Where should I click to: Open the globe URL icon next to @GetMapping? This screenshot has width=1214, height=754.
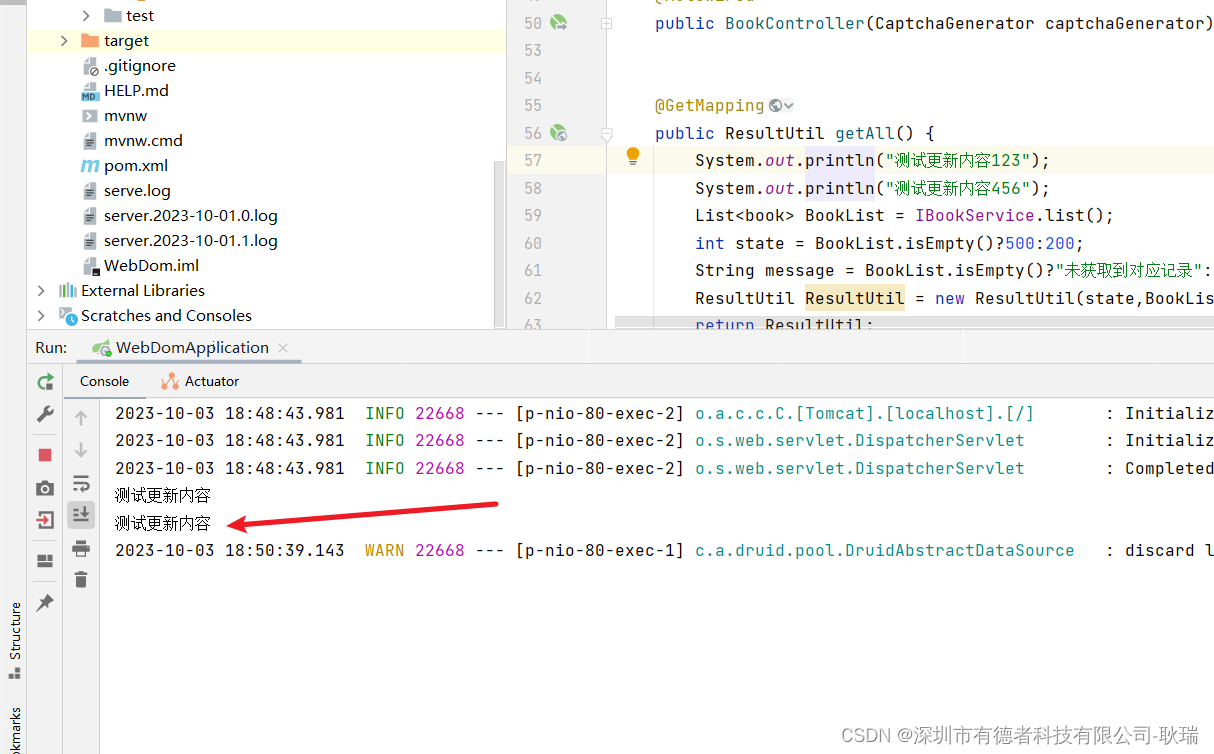point(775,105)
